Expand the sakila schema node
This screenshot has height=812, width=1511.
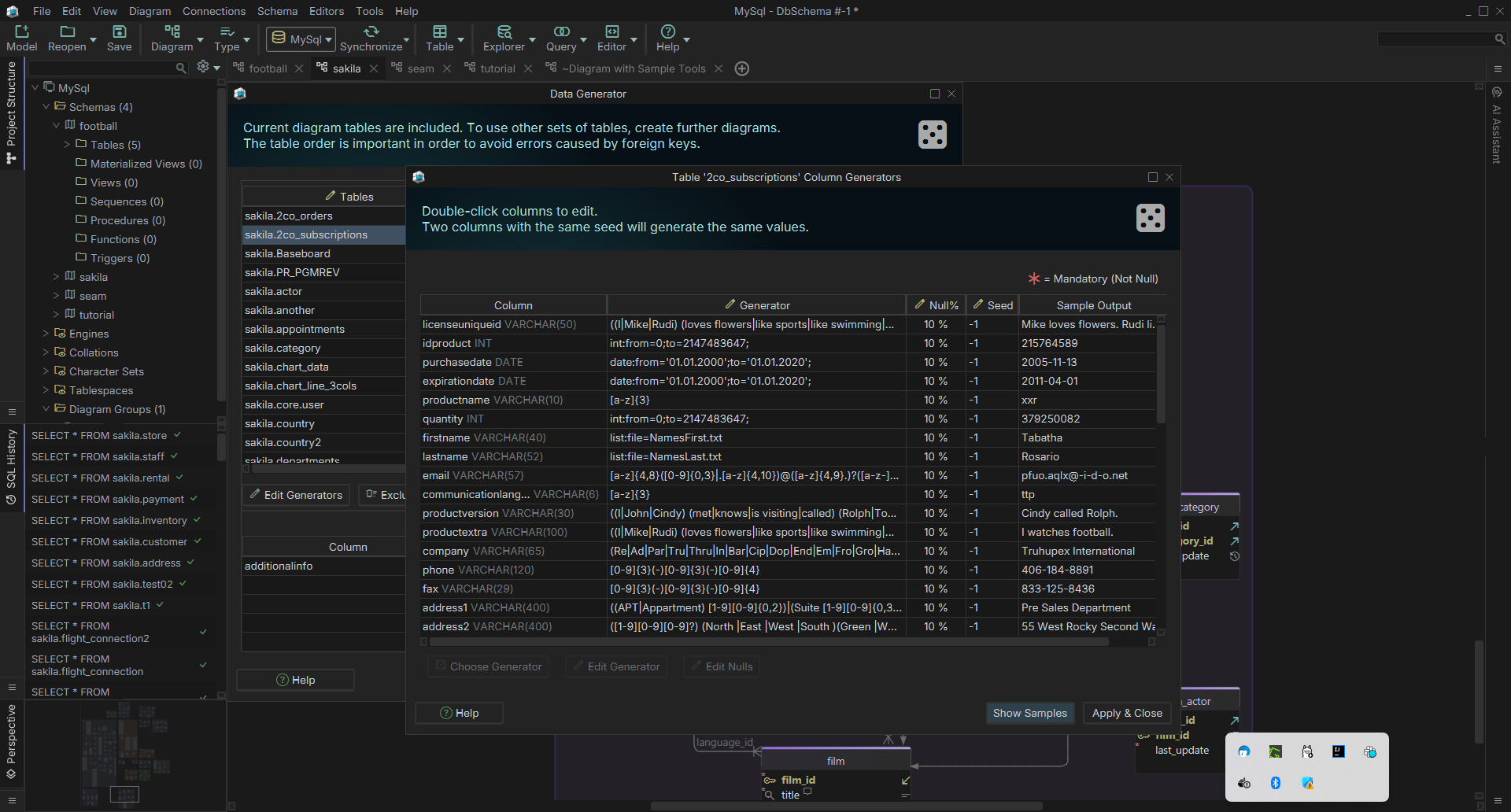click(x=56, y=277)
